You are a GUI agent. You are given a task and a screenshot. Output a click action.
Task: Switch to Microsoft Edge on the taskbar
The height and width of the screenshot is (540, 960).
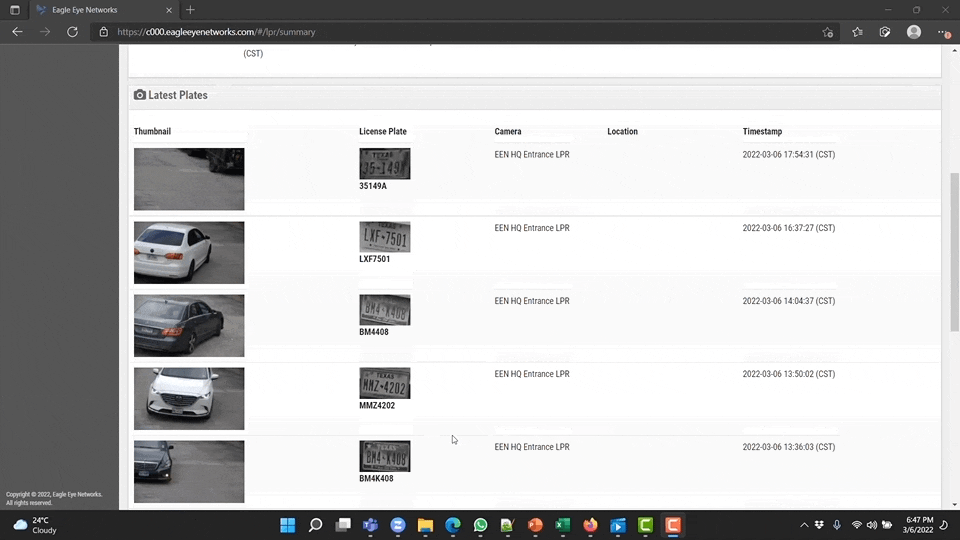point(453,525)
